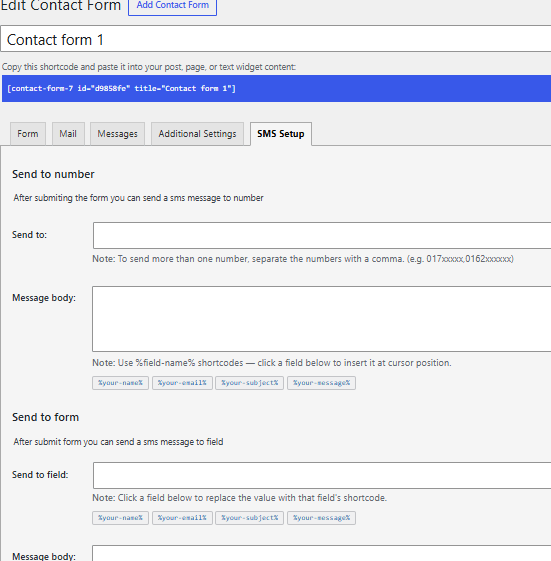The height and width of the screenshot is (561, 551).
Task: Click the Send to form Message body textarea
Action: coord(322,553)
